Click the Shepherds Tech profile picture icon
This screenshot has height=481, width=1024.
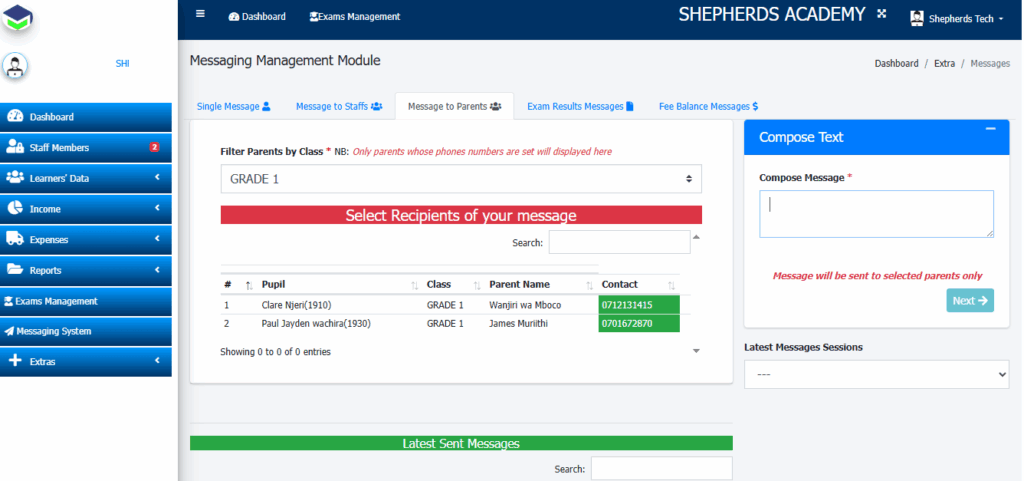point(916,18)
